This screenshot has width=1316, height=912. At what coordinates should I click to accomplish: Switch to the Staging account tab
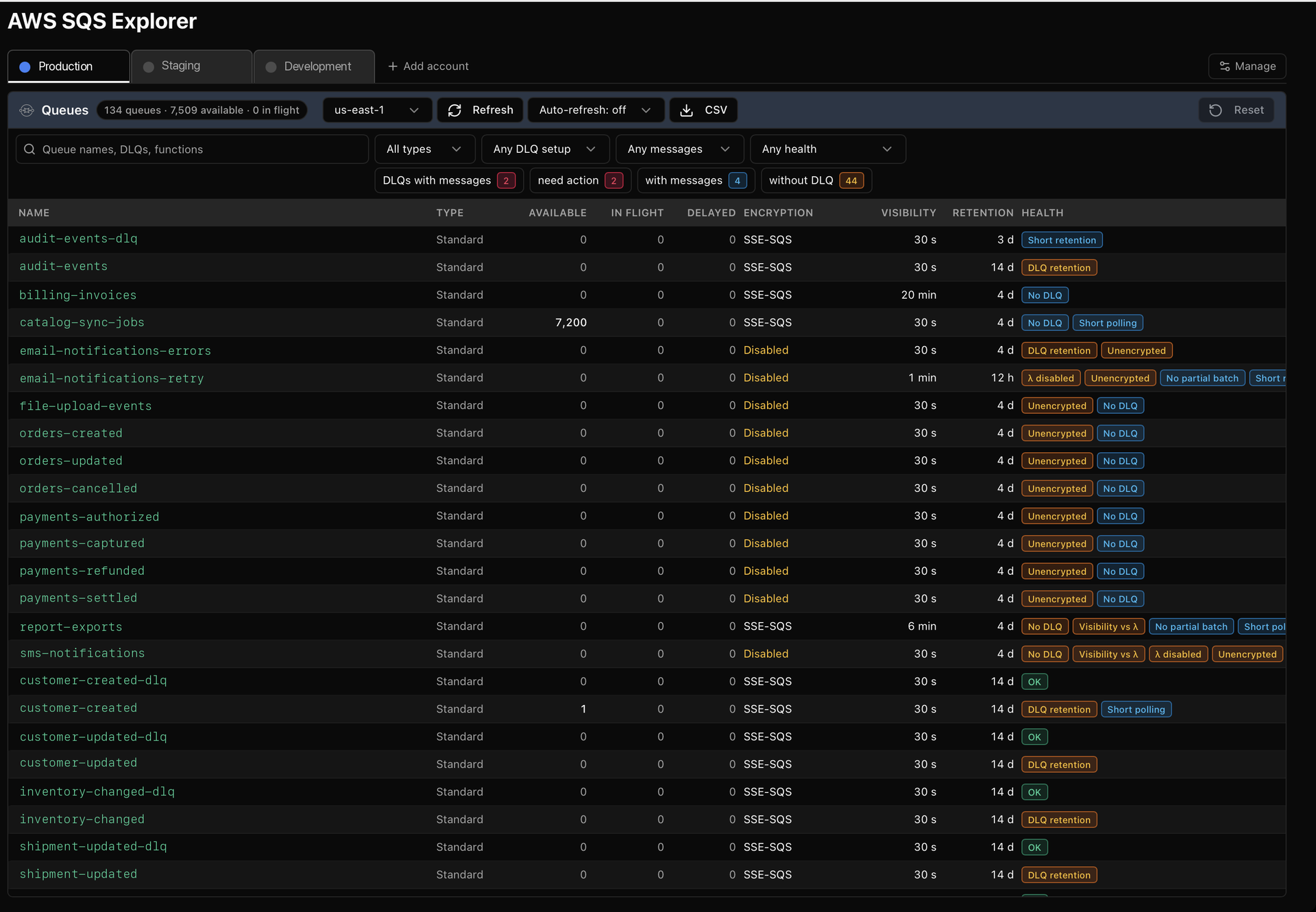tap(191, 66)
